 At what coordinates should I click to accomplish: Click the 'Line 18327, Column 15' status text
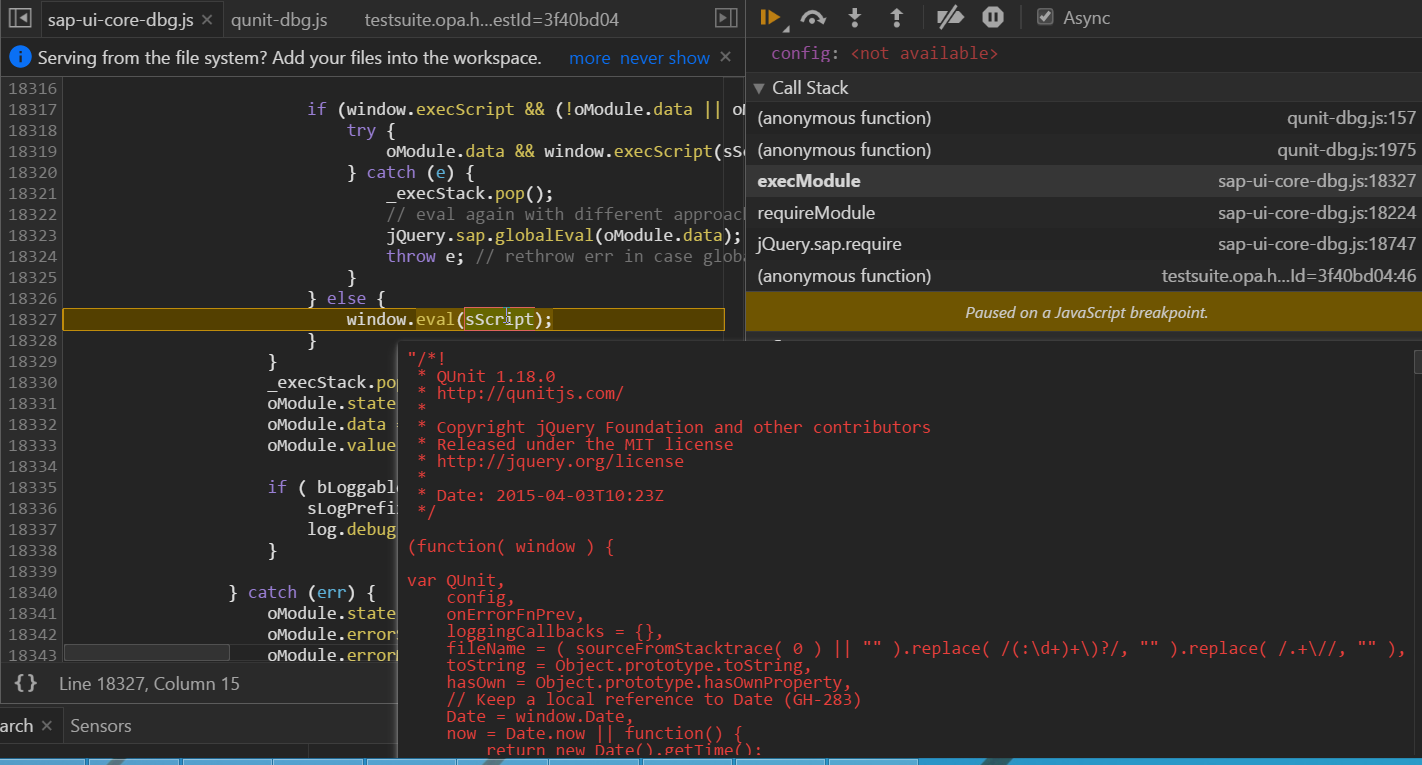149,684
